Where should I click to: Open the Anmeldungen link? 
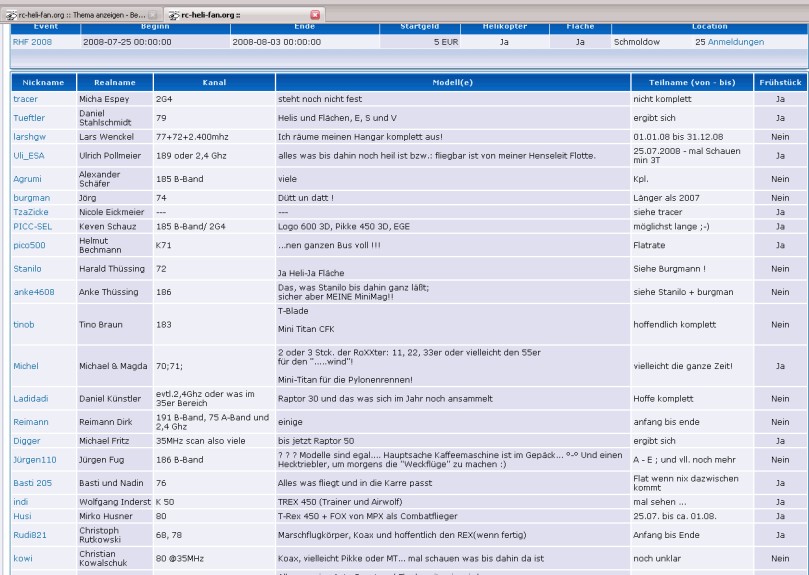[x=736, y=42]
